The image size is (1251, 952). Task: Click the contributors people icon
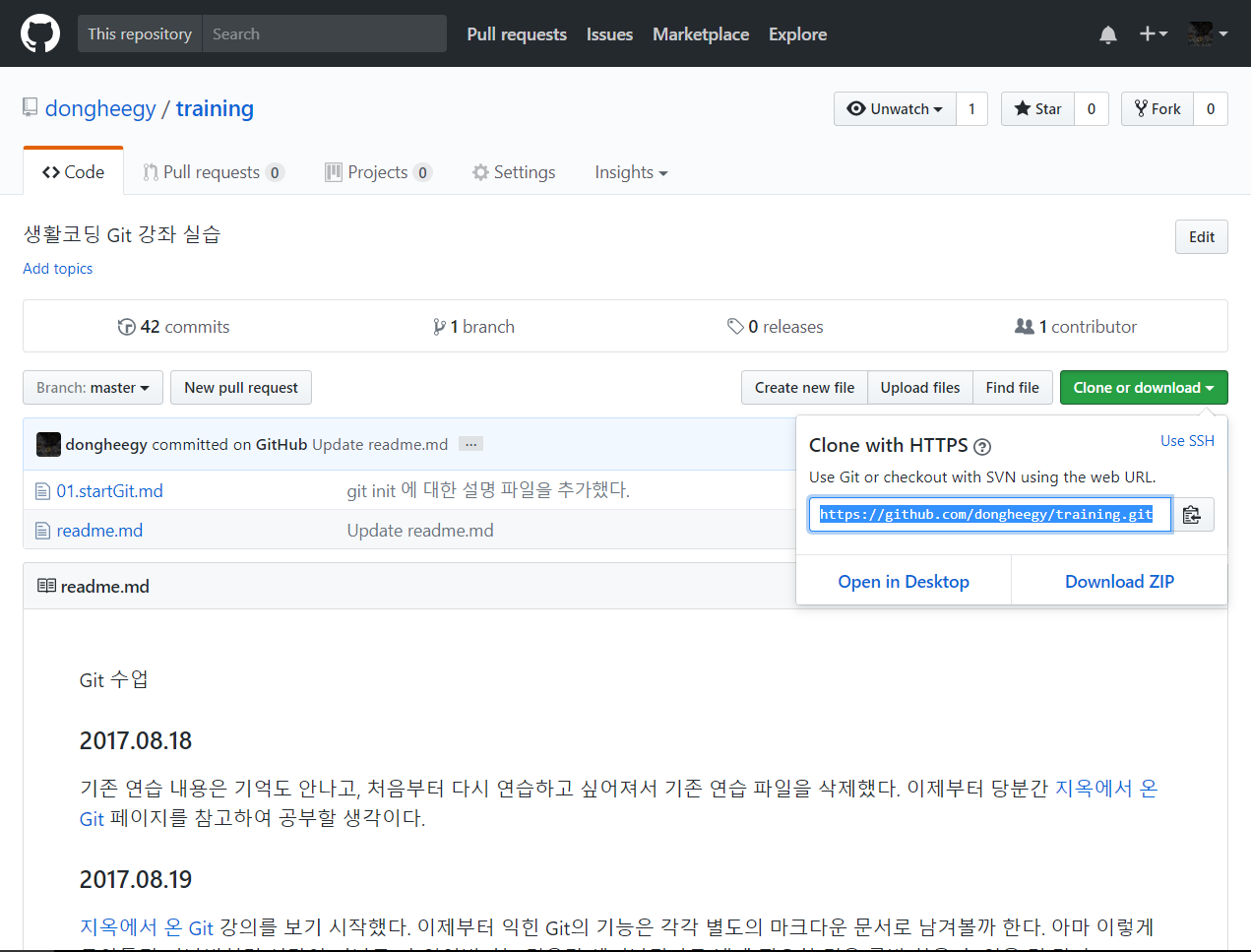1024,326
